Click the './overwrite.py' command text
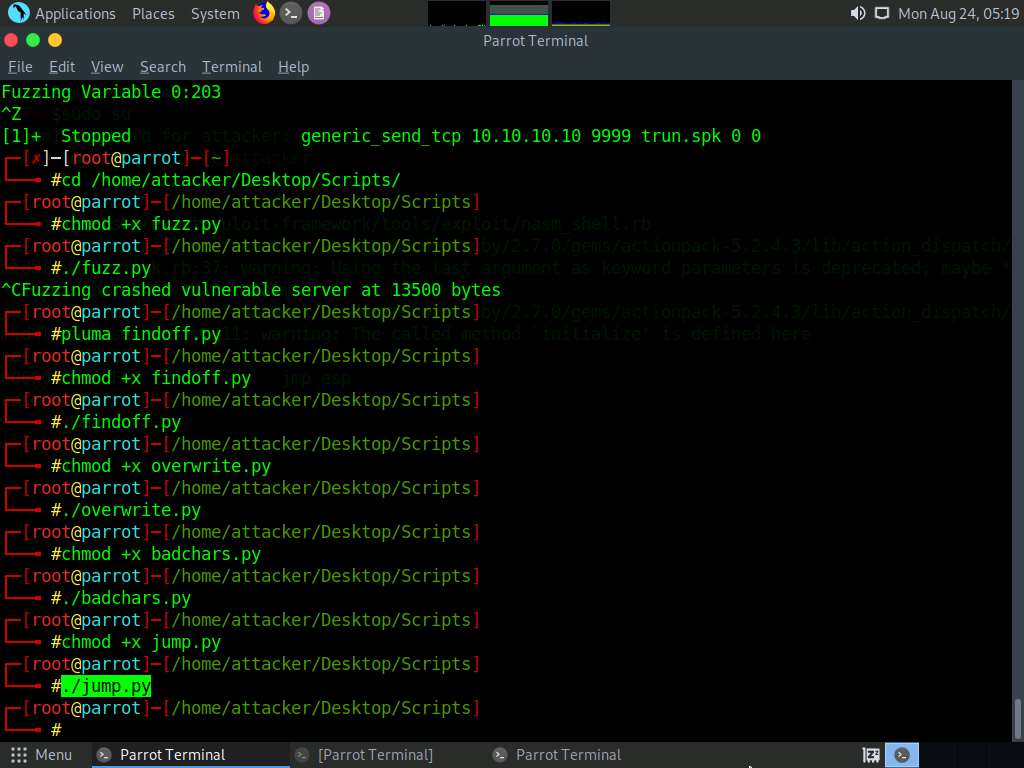The image size is (1024, 768). [x=131, y=510]
